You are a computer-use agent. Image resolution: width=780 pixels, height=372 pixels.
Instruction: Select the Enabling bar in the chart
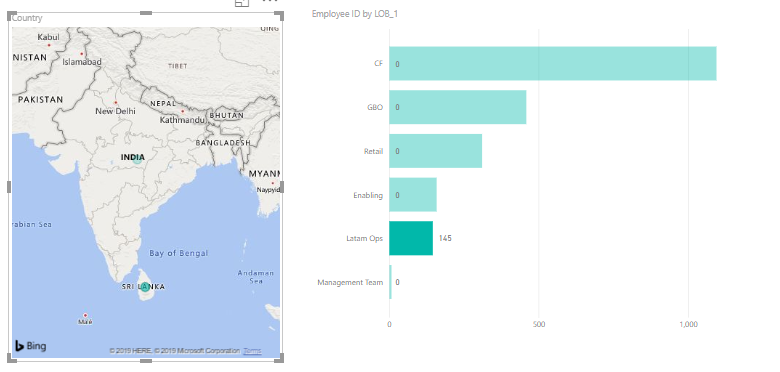pyautogui.click(x=413, y=194)
